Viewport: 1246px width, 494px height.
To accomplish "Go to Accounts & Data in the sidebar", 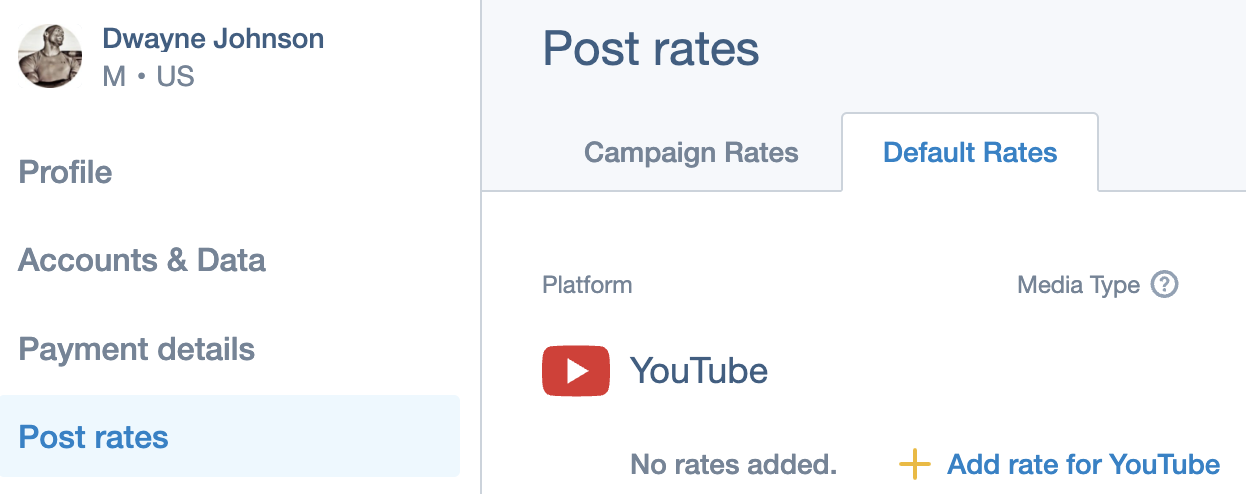I will coord(142,260).
